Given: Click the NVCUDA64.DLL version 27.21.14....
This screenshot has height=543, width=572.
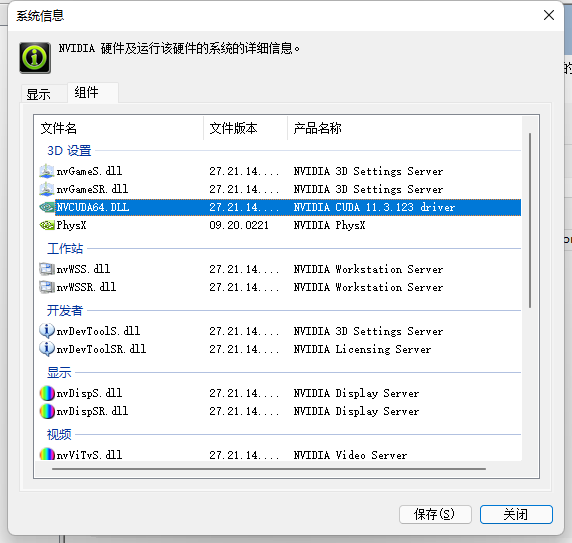Looking at the screenshot, I should click(244, 207).
